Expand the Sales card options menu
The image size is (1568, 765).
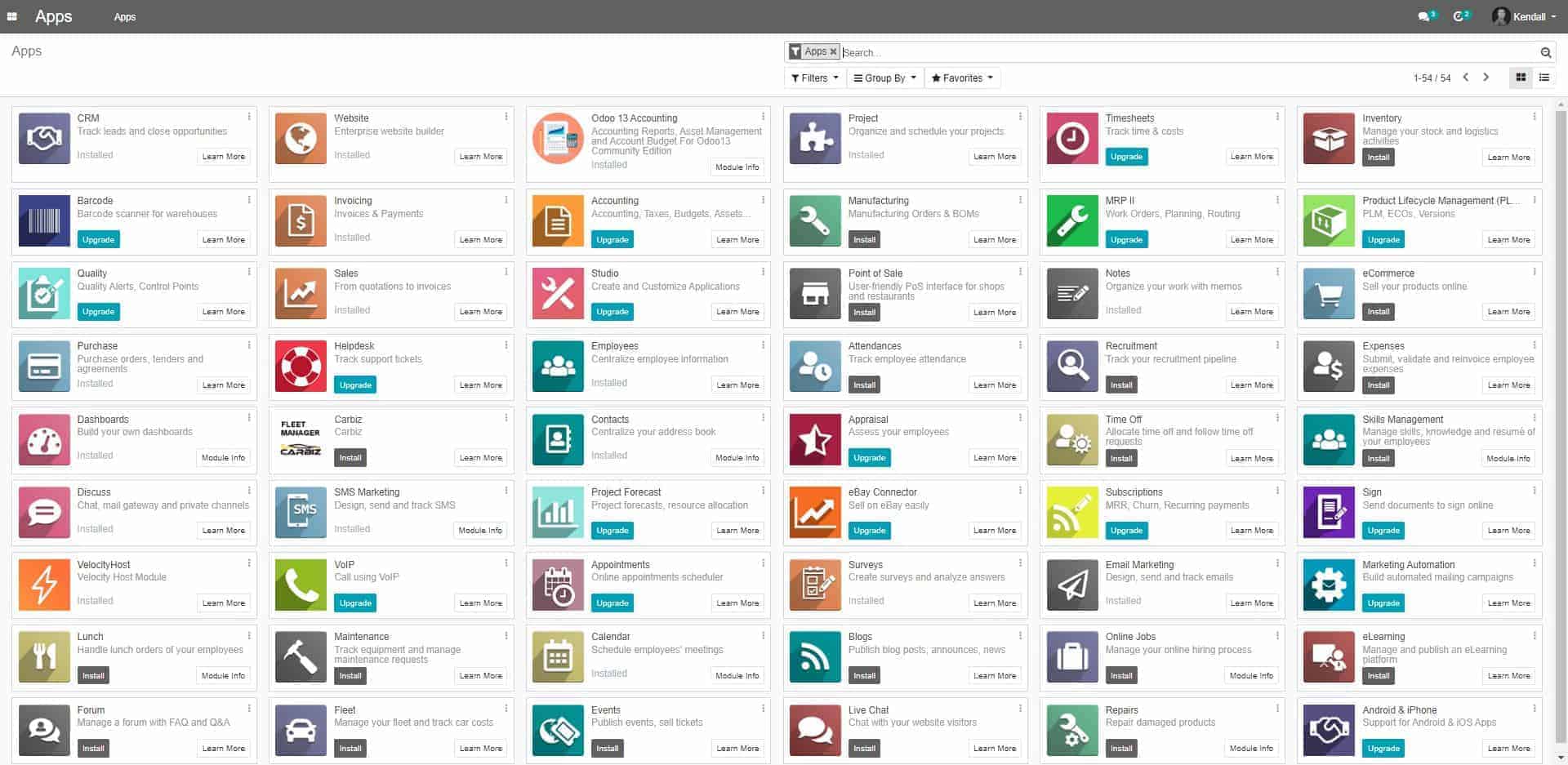[x=506, y=272]
